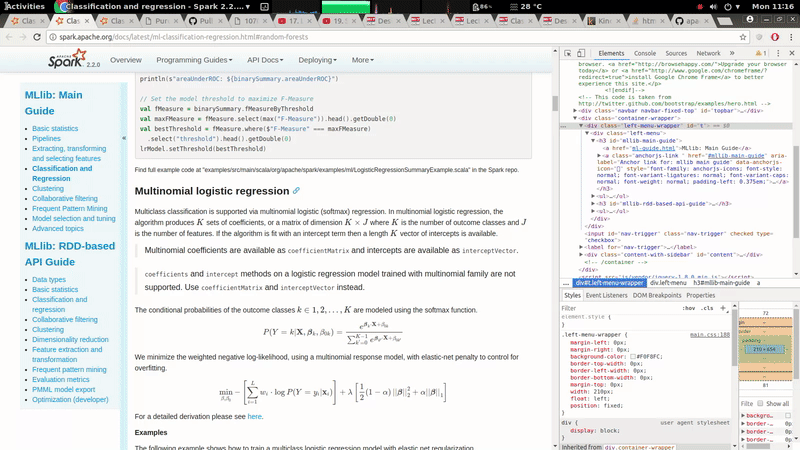The height and width of the screenshot is (450, 800).
Task: Click the page vertical scrollbar thumb
Action: (x=555, y=103)
